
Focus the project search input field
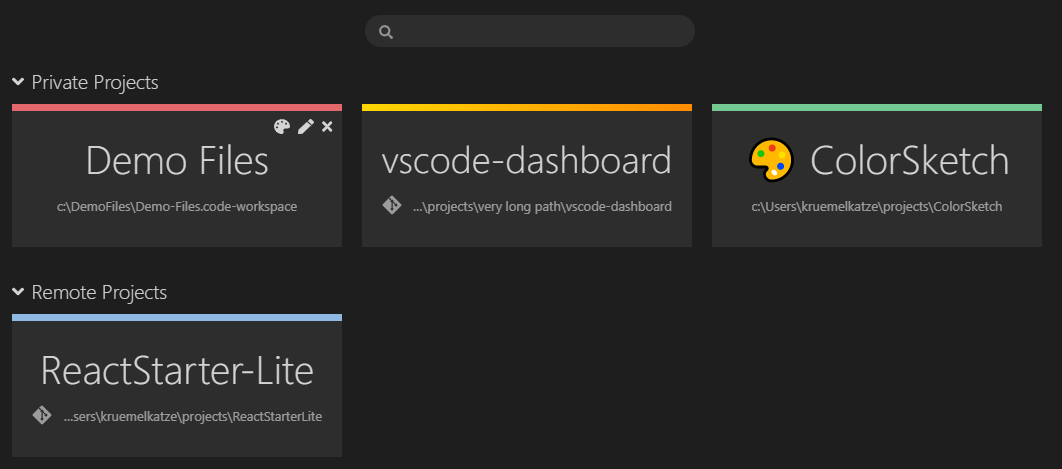click(530, 31)
